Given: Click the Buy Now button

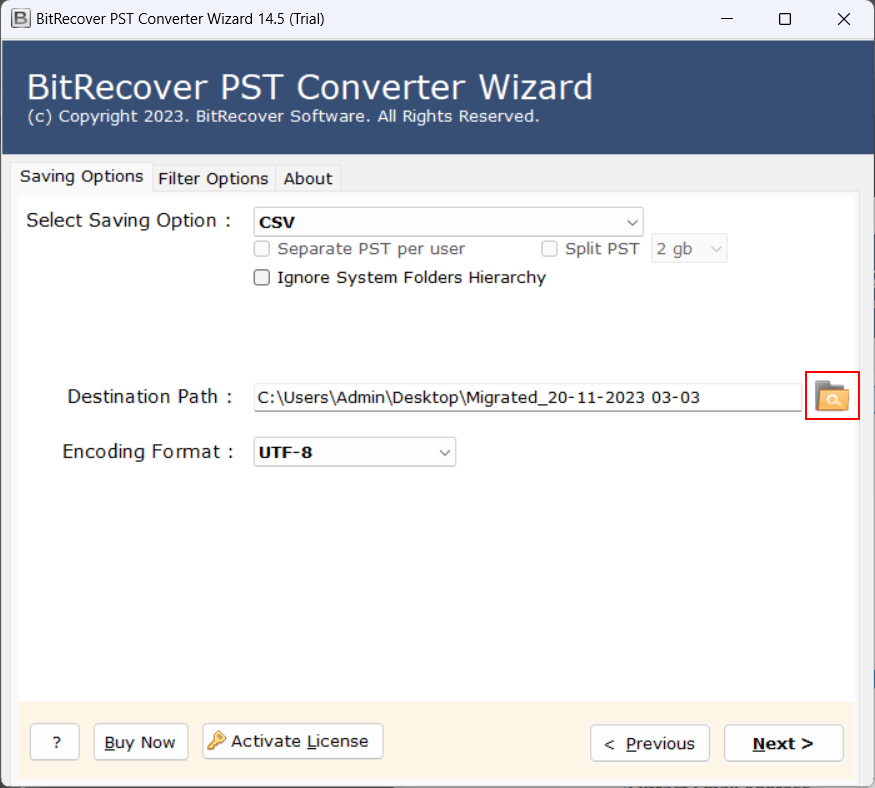Looking at the screenshot, I should pyautogui.click(x=141, y=742).
